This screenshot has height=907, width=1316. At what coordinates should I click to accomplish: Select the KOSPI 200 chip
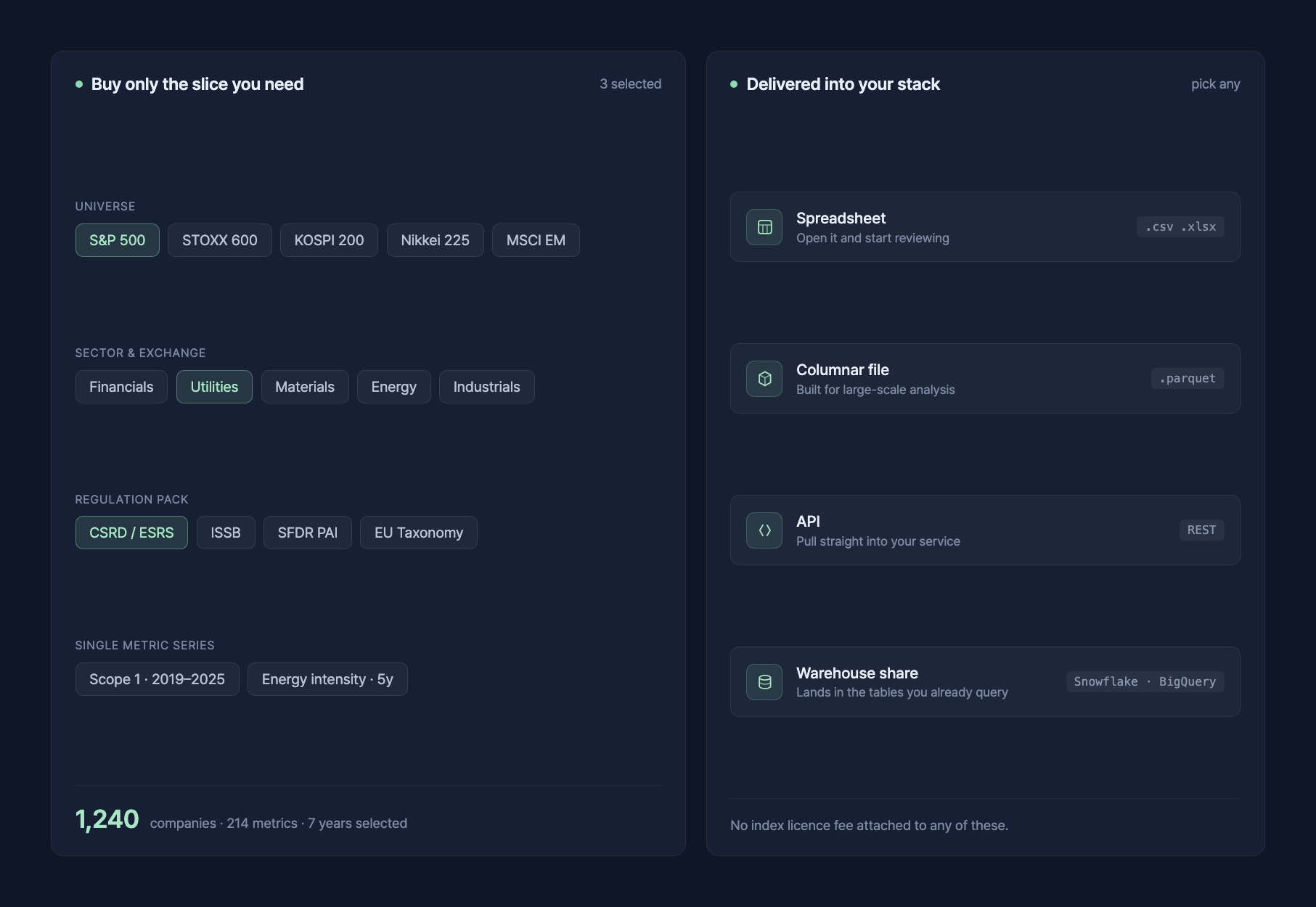pyautogui.click(x=329, y=240)
